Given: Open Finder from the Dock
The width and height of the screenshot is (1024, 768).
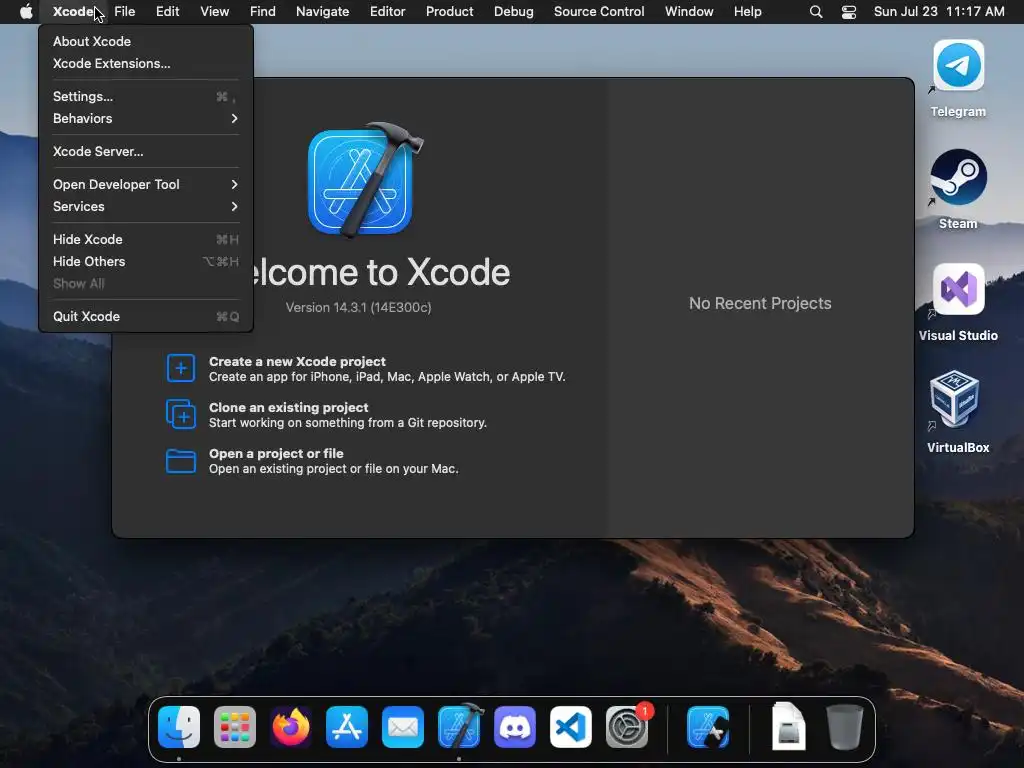Looking at the screenshot, I should point(179,726).
